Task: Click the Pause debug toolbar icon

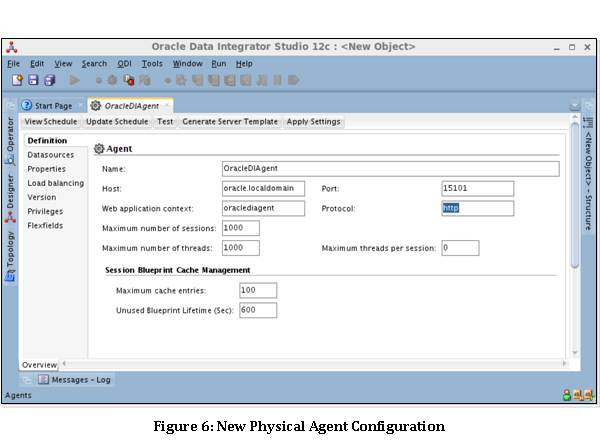Action: point(277,80)
